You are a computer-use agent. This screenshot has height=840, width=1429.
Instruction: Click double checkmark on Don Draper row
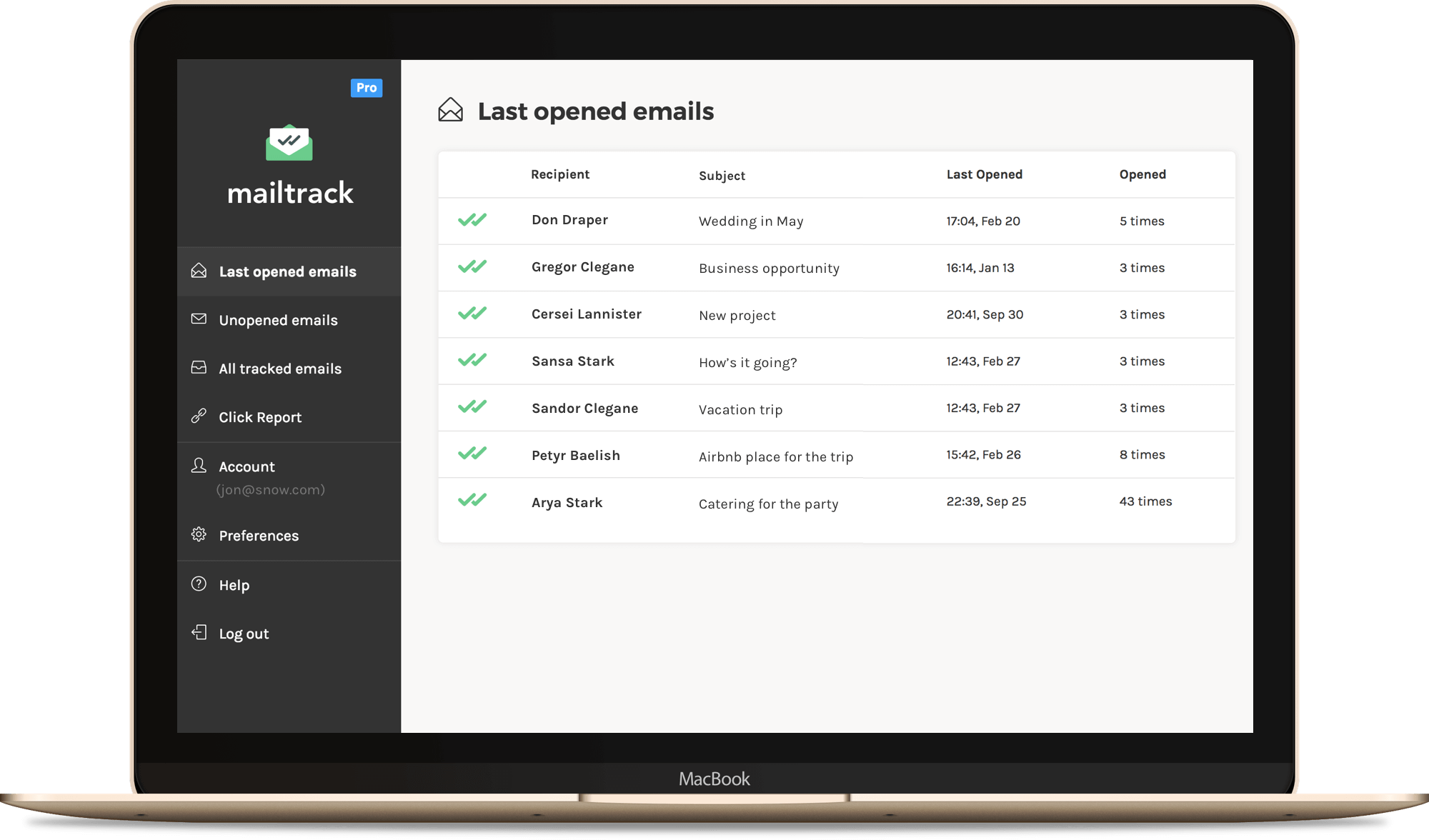pos(472,220)
